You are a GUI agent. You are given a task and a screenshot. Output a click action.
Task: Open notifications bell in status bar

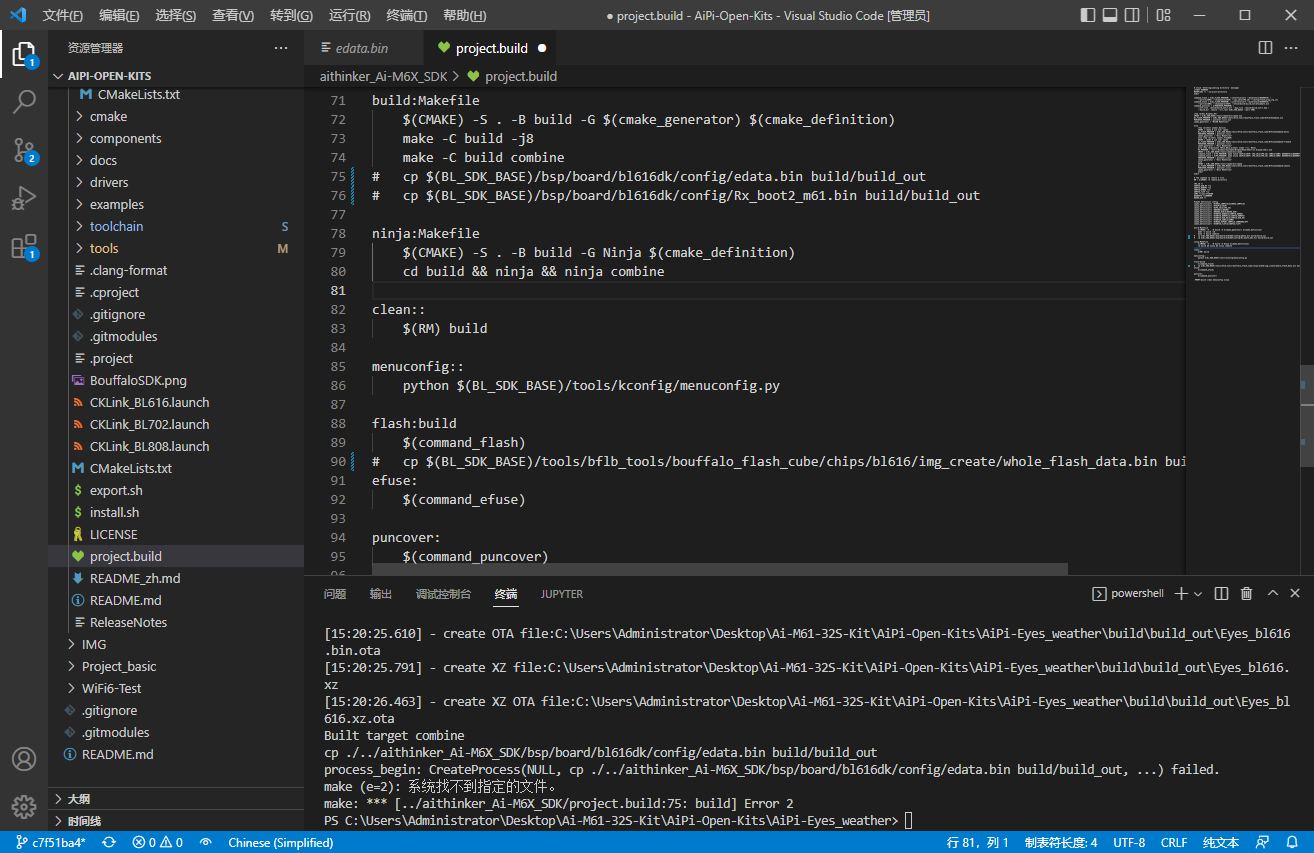point(1294,842)
